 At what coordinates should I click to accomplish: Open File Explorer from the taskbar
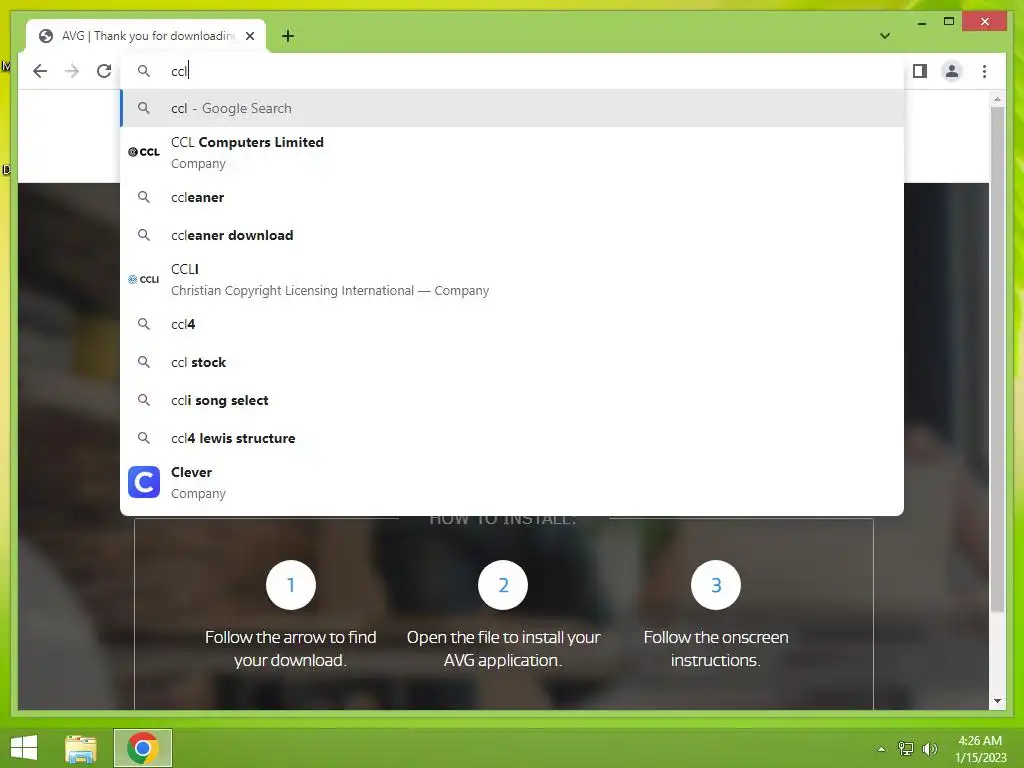pyautogui.click(x=81, y=748)
